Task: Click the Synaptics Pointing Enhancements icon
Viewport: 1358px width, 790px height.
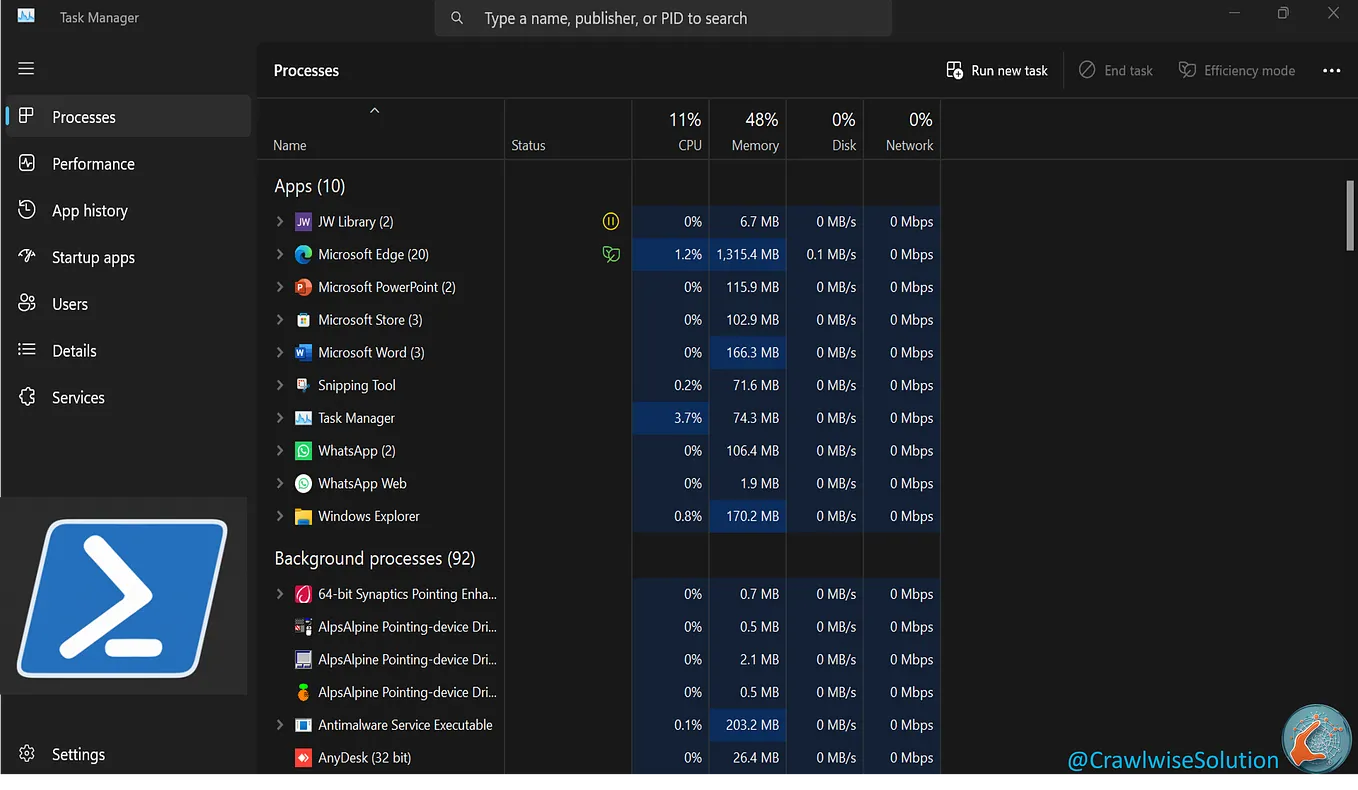Action: tap(303, 594)
